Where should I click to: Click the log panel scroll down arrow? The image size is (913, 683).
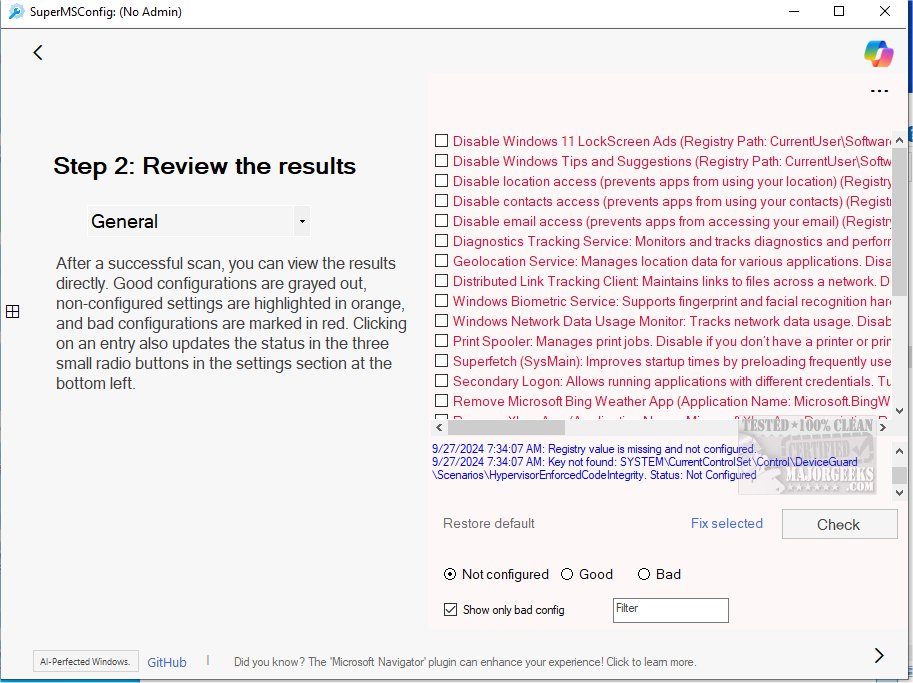(899, 493)
